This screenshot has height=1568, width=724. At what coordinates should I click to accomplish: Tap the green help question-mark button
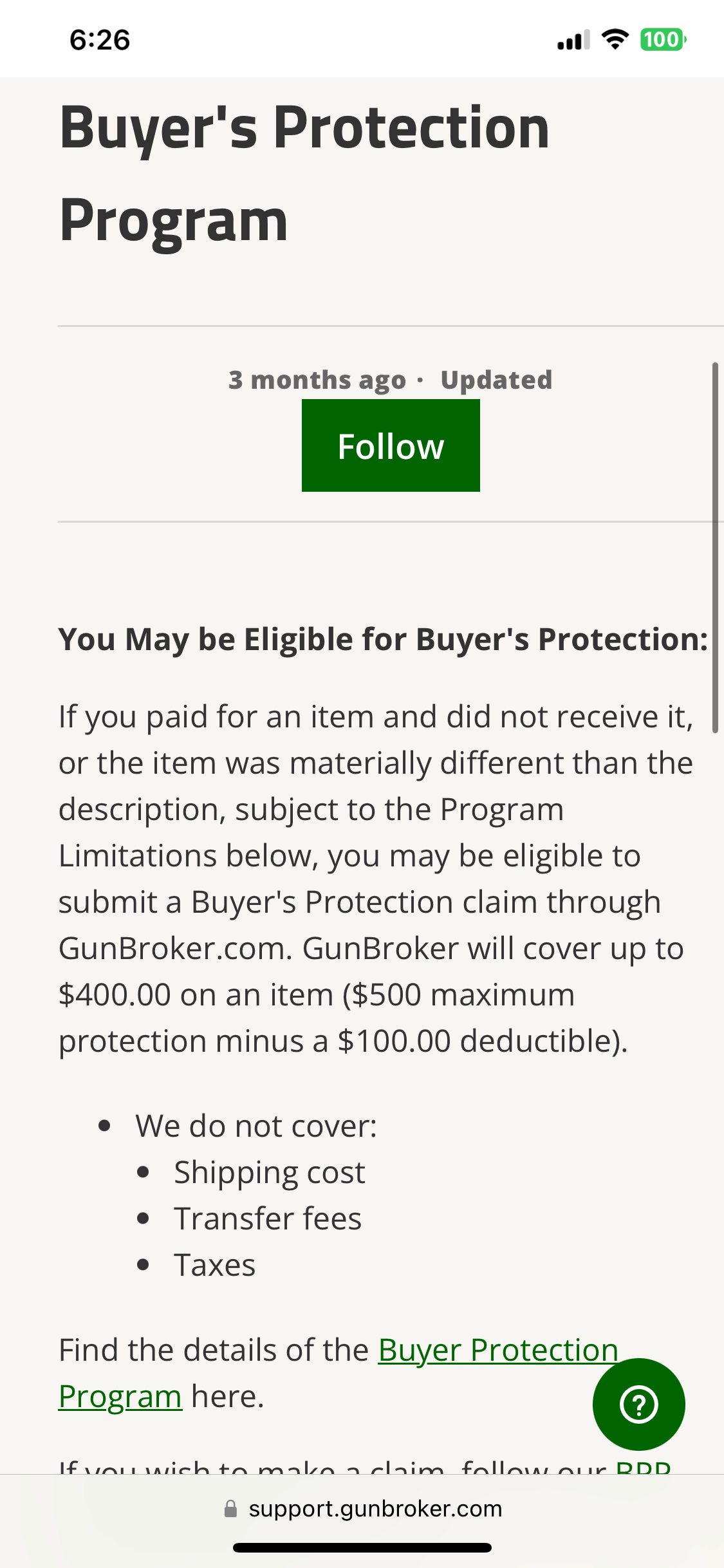(638, 1404)
